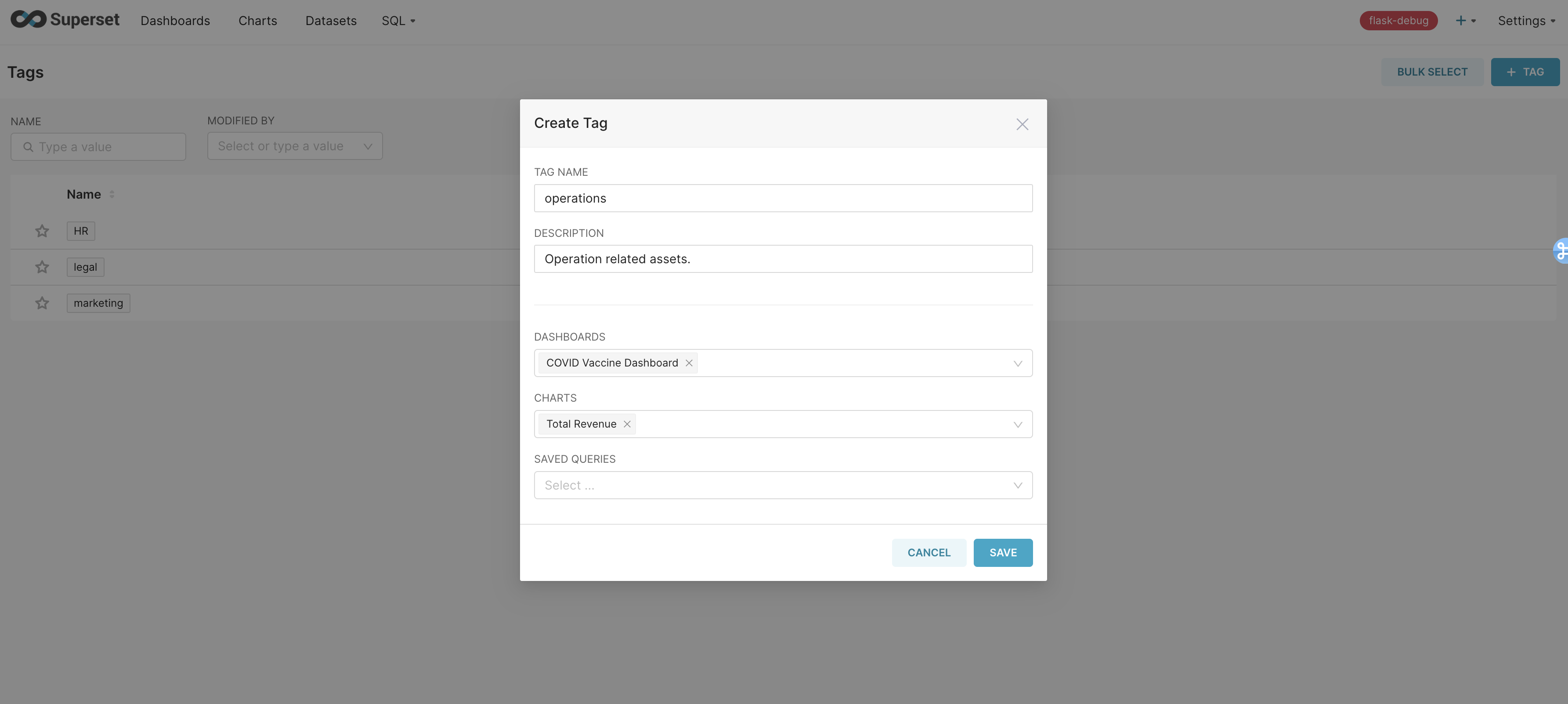The image size is (1568, 704).
Task: Favorite the HR tag
Action: tap(42, 231)
